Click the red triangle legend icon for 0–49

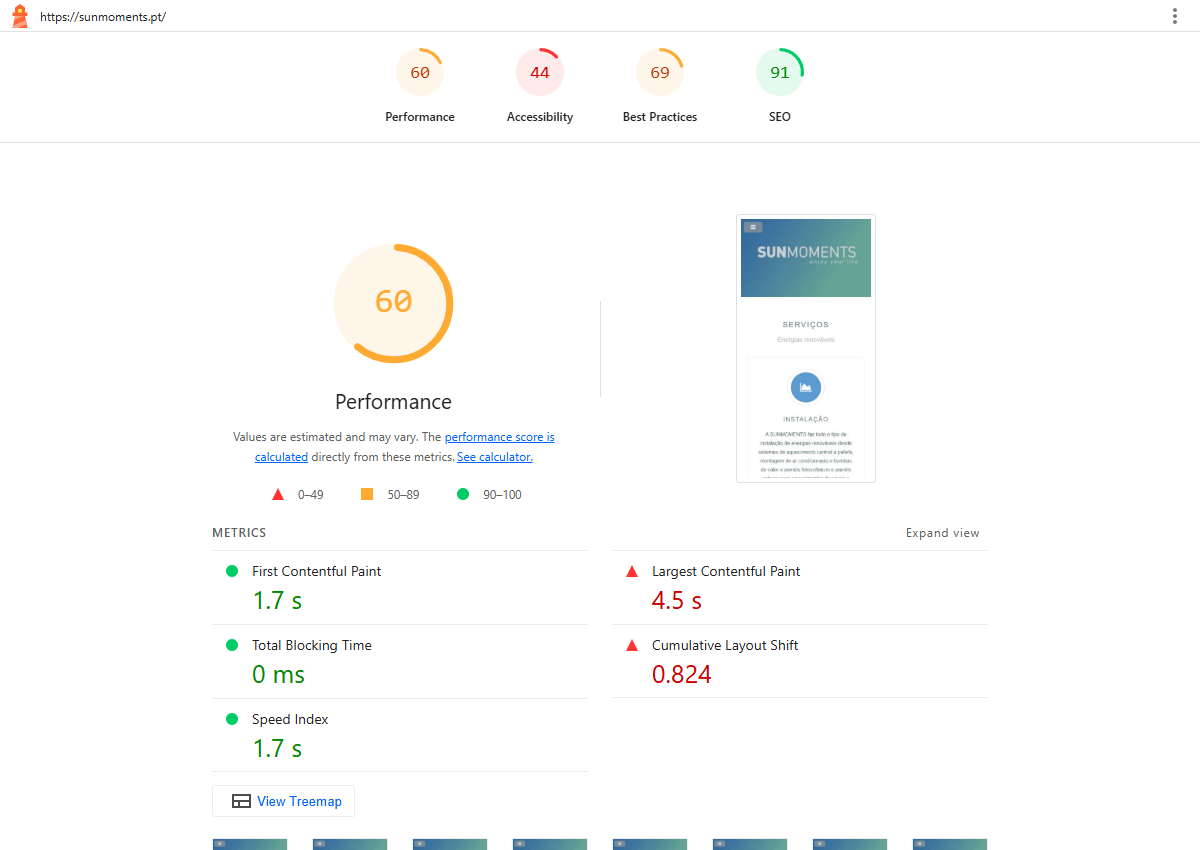[278, 494]
